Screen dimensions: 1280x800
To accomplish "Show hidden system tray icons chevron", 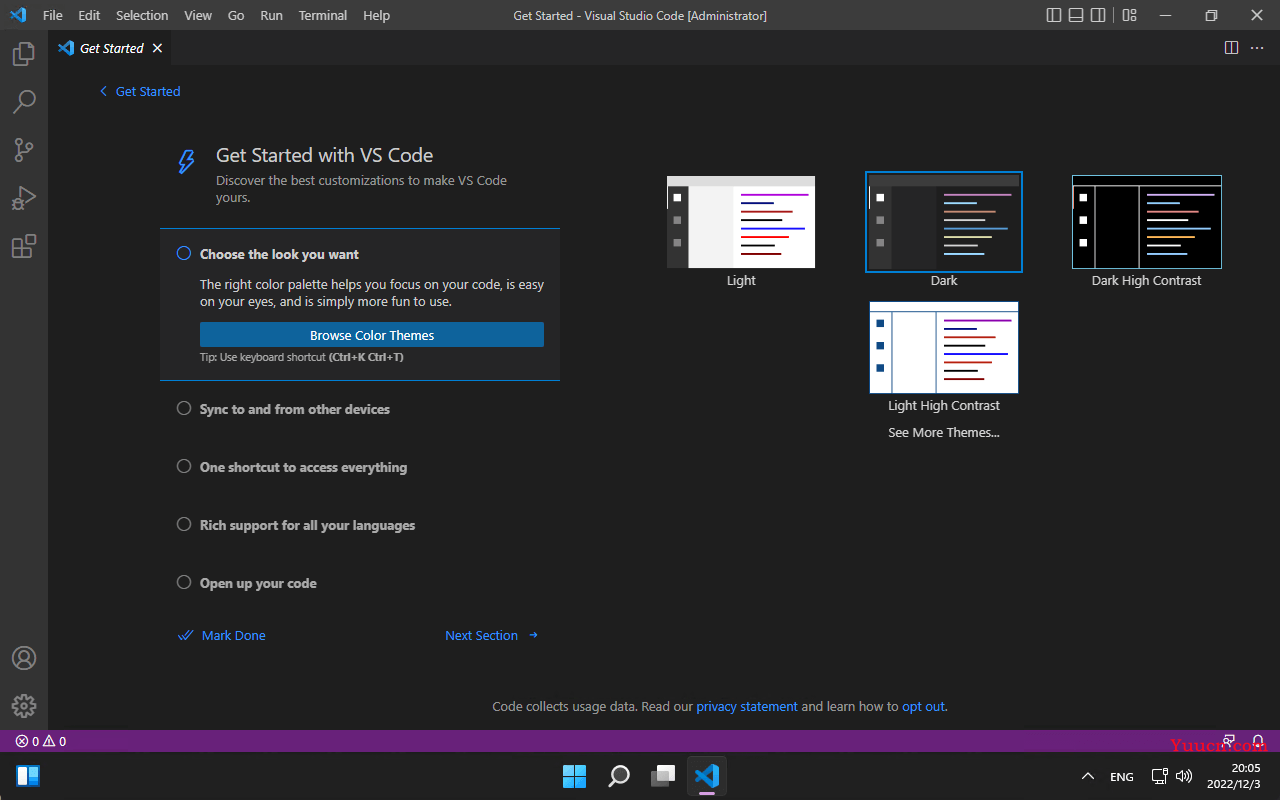I will click(x=1088, y=776).
